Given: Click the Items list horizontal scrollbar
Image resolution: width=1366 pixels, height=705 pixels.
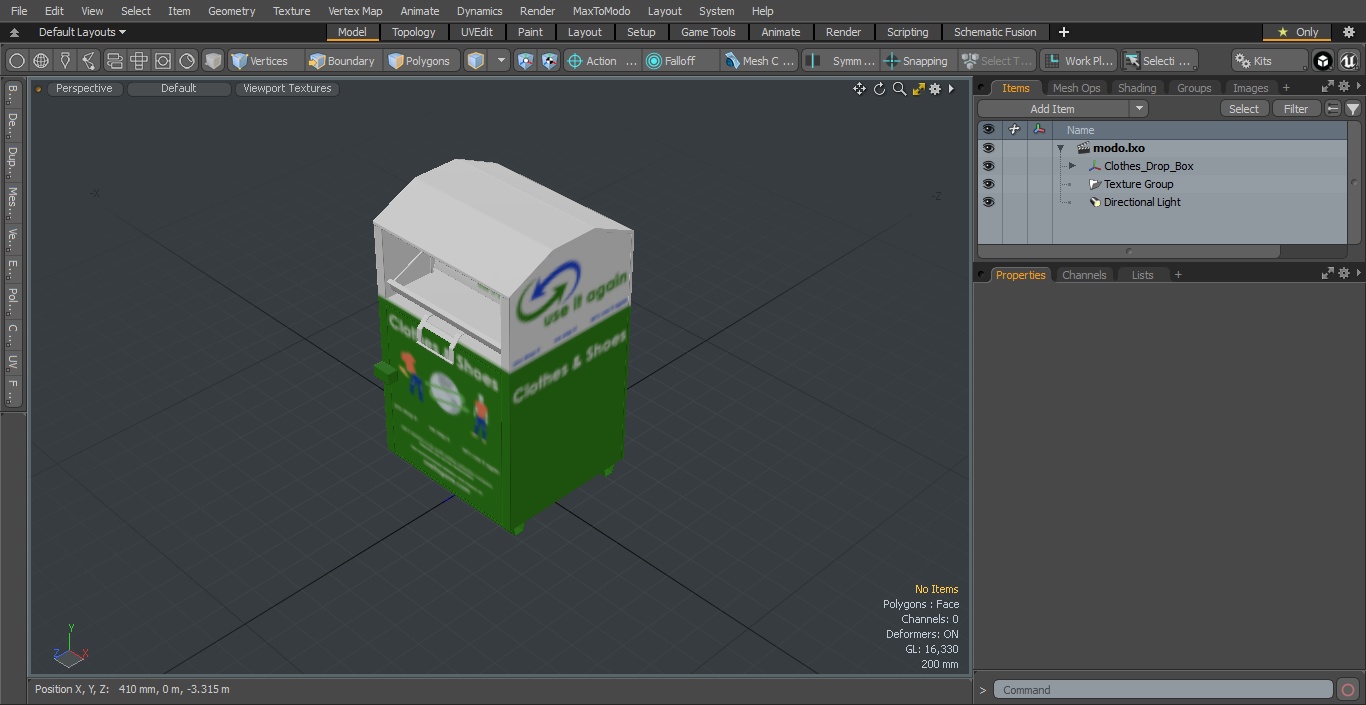Looking at the screenshot, I should point(1129,251).
